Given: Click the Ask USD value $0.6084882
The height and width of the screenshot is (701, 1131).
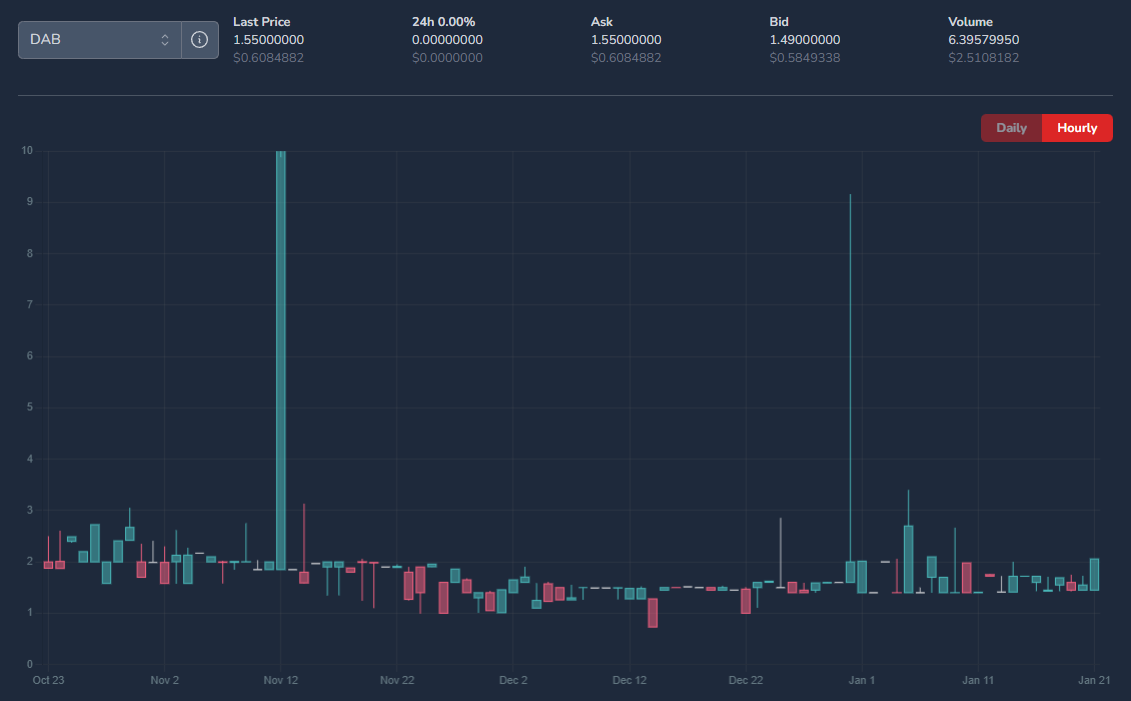Looking at the screenshot, I should (626, 58).
